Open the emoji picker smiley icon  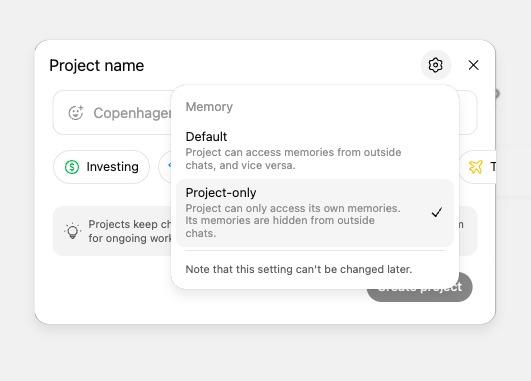(76, 113)
